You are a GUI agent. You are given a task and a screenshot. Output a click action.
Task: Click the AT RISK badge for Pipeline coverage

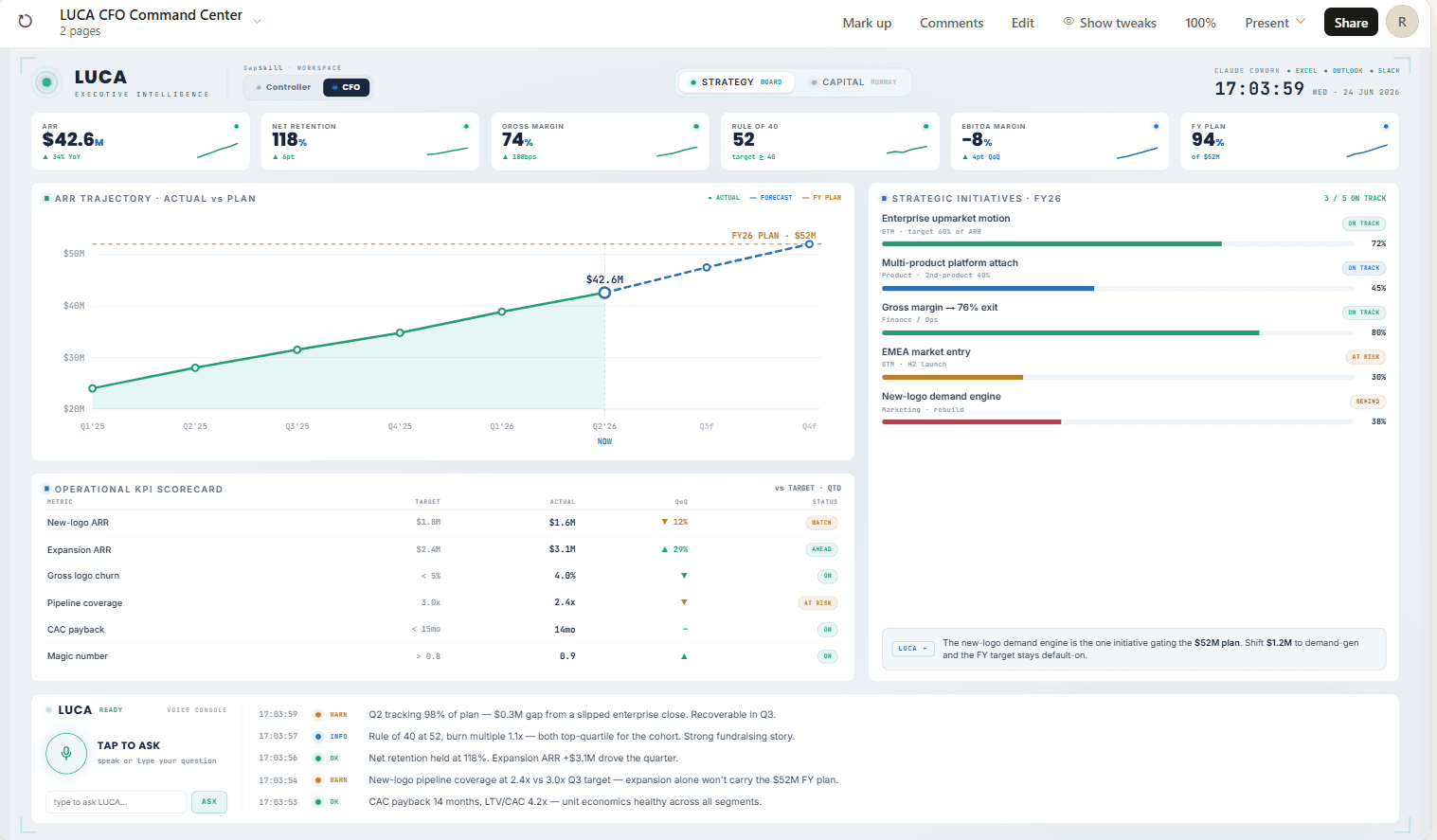point(817,603)
